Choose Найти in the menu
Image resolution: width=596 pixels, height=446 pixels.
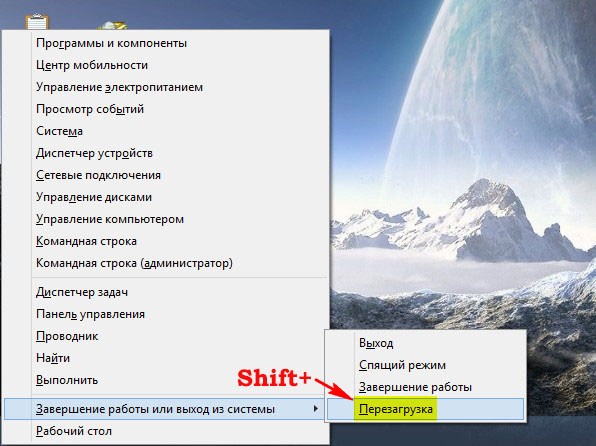(x=166, y=358)
